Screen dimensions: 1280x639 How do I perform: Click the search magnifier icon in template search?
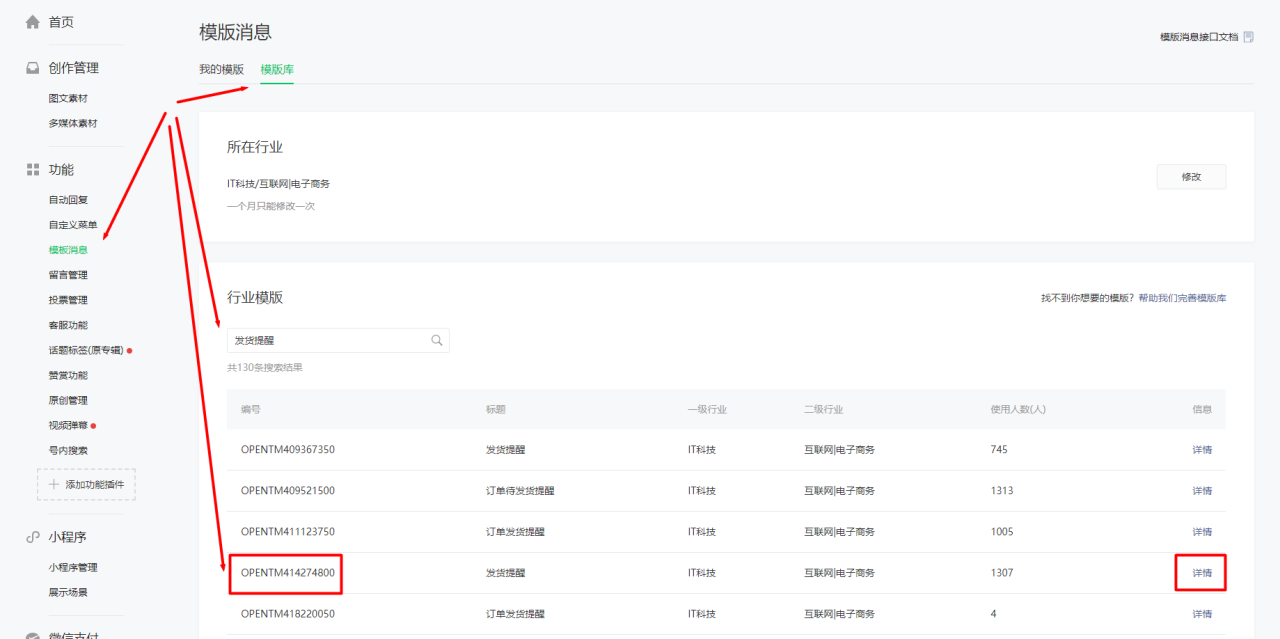437,340
